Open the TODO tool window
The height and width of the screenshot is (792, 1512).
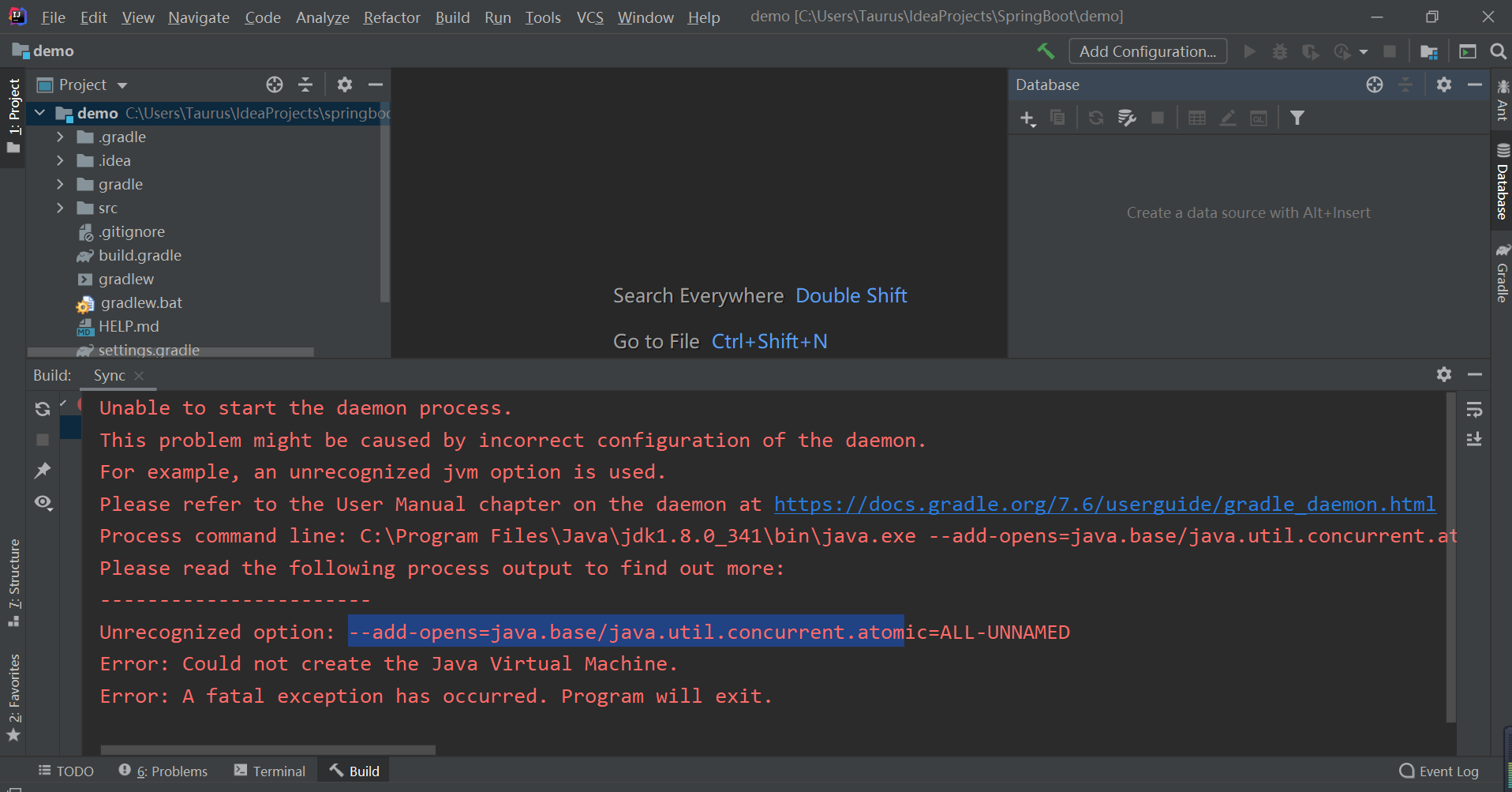(x=66, y=771)
